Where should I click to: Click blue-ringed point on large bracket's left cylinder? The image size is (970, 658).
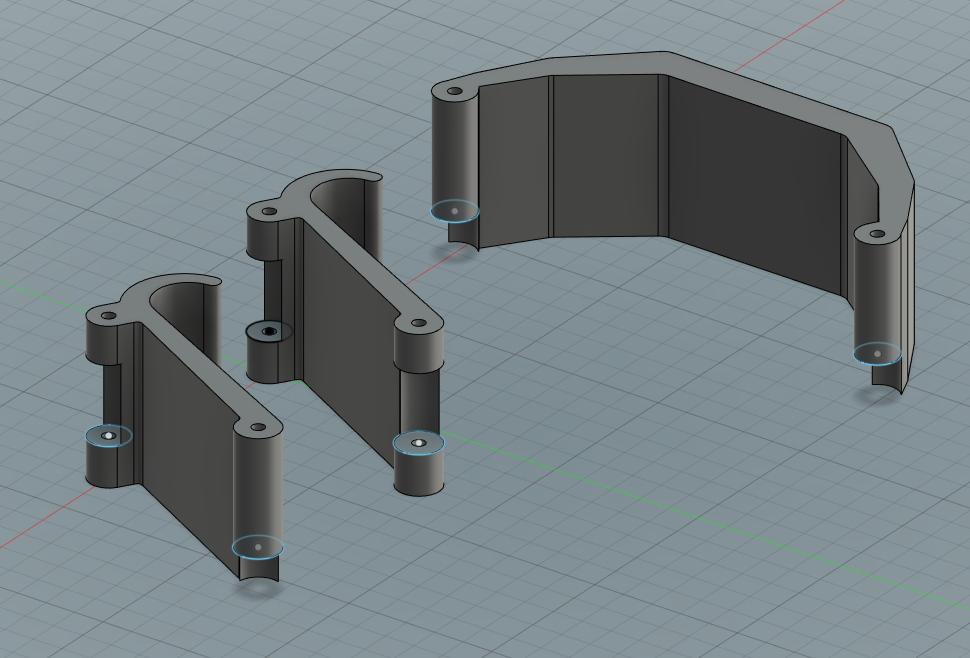[x=455, y=211]
